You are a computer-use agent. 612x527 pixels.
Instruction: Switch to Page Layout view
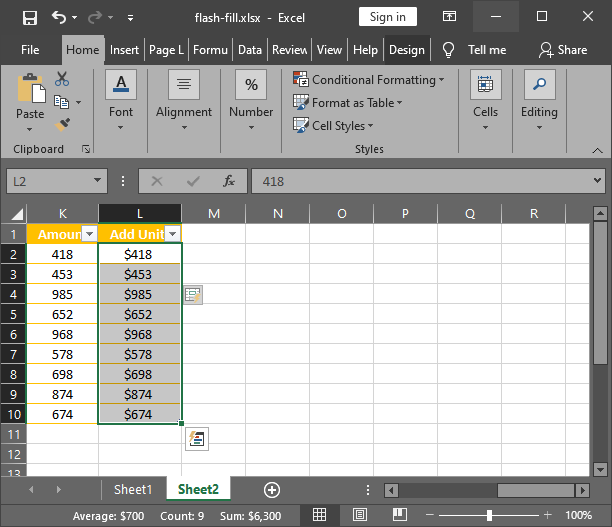click(x=360, y=515)
